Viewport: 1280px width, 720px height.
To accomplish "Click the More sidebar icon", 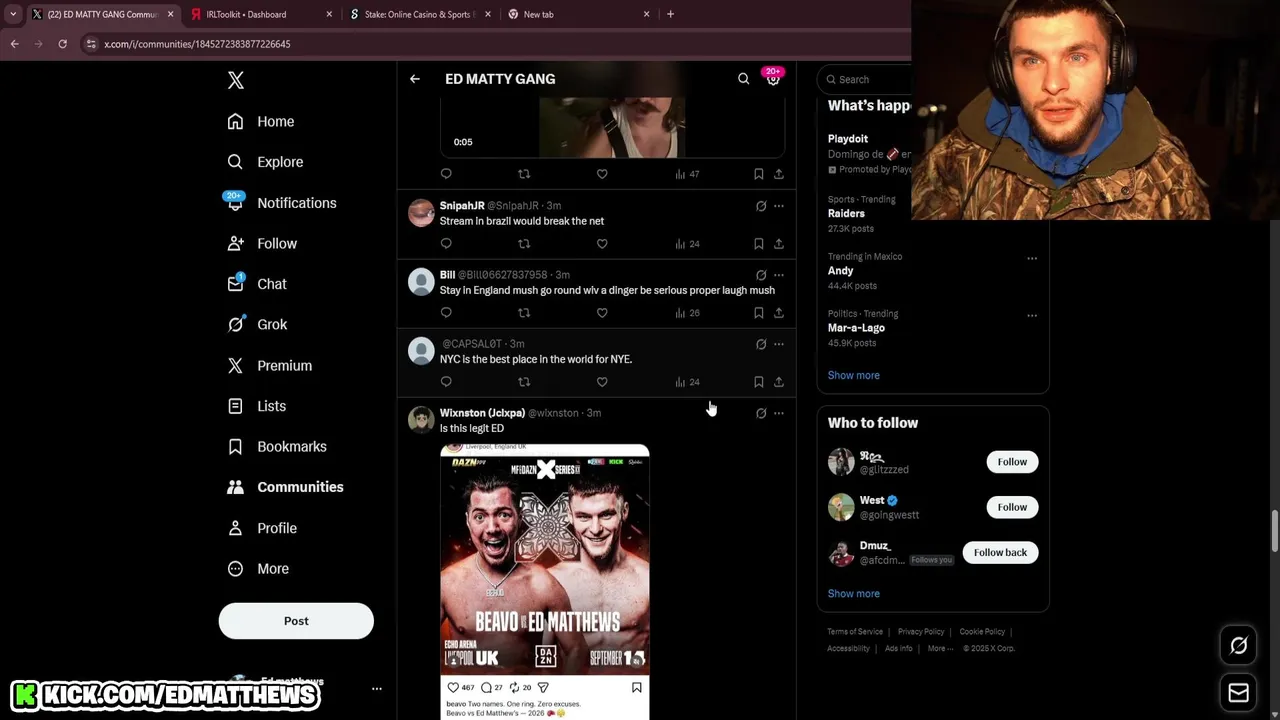I will 235,569.
